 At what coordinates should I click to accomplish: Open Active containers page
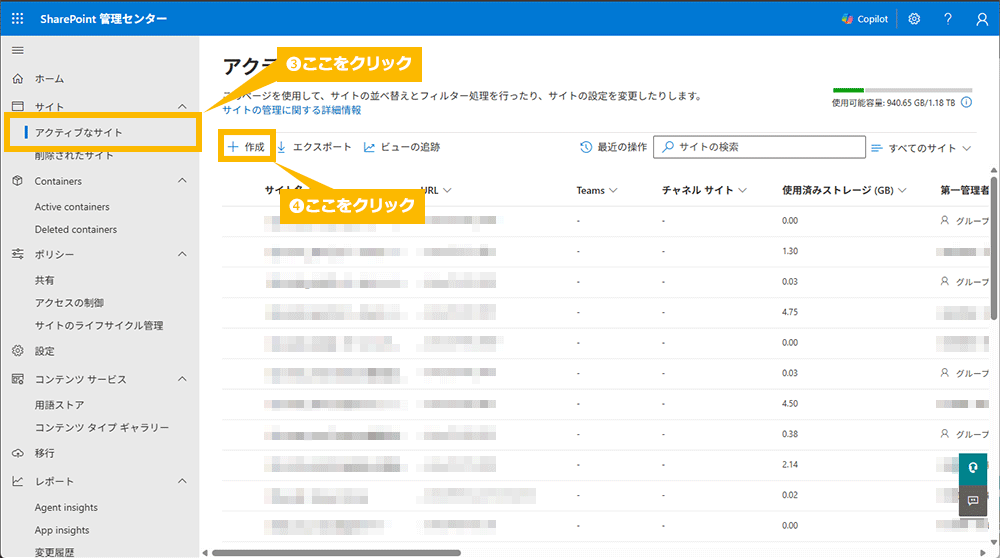coord(72,207)
